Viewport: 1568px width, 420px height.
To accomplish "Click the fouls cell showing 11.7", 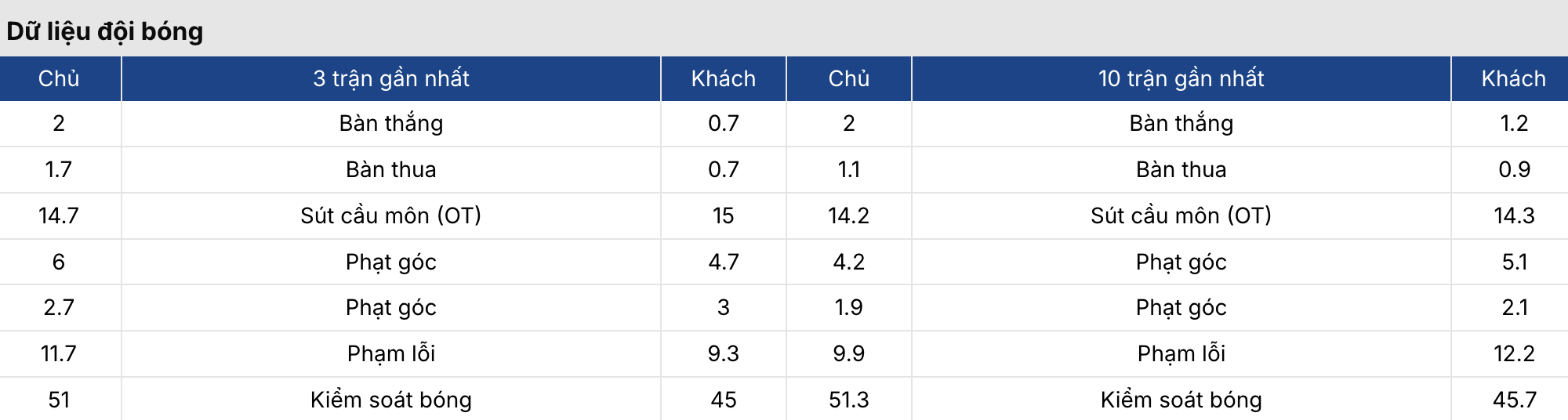I will pos(59,353).
